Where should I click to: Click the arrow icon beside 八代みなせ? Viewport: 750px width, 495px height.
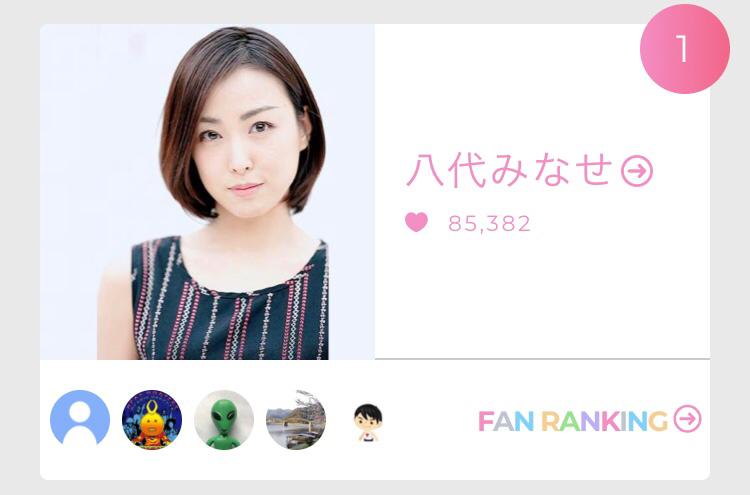[637, 171]
